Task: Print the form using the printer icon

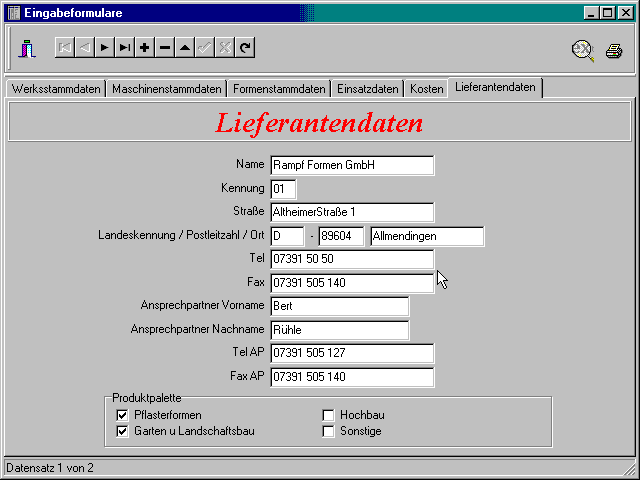Action: tap(613, 50)
